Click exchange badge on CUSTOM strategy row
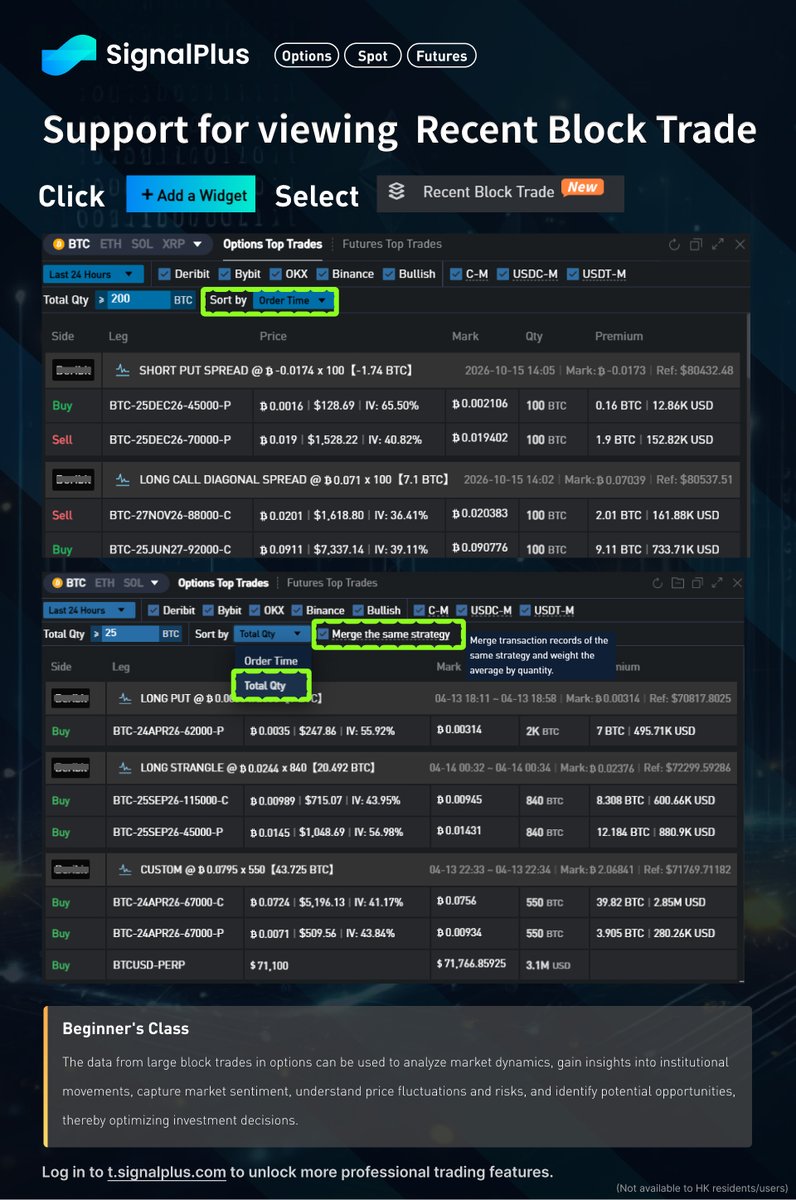 point(70,869)
